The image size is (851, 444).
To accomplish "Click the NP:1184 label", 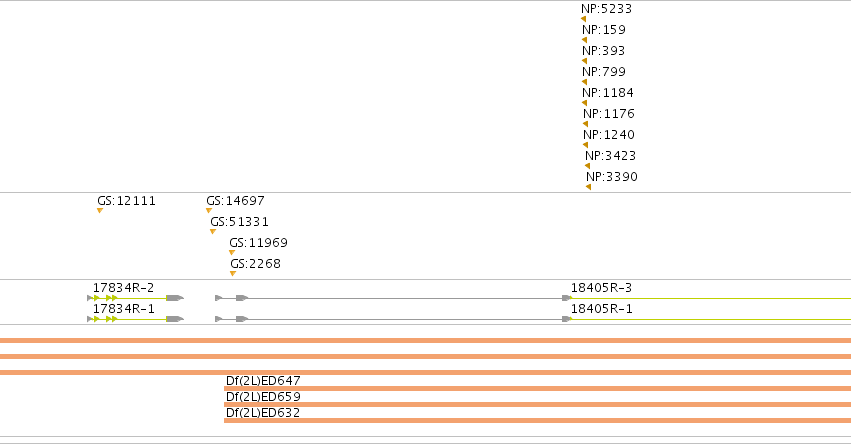I will [x=608, y=93].
